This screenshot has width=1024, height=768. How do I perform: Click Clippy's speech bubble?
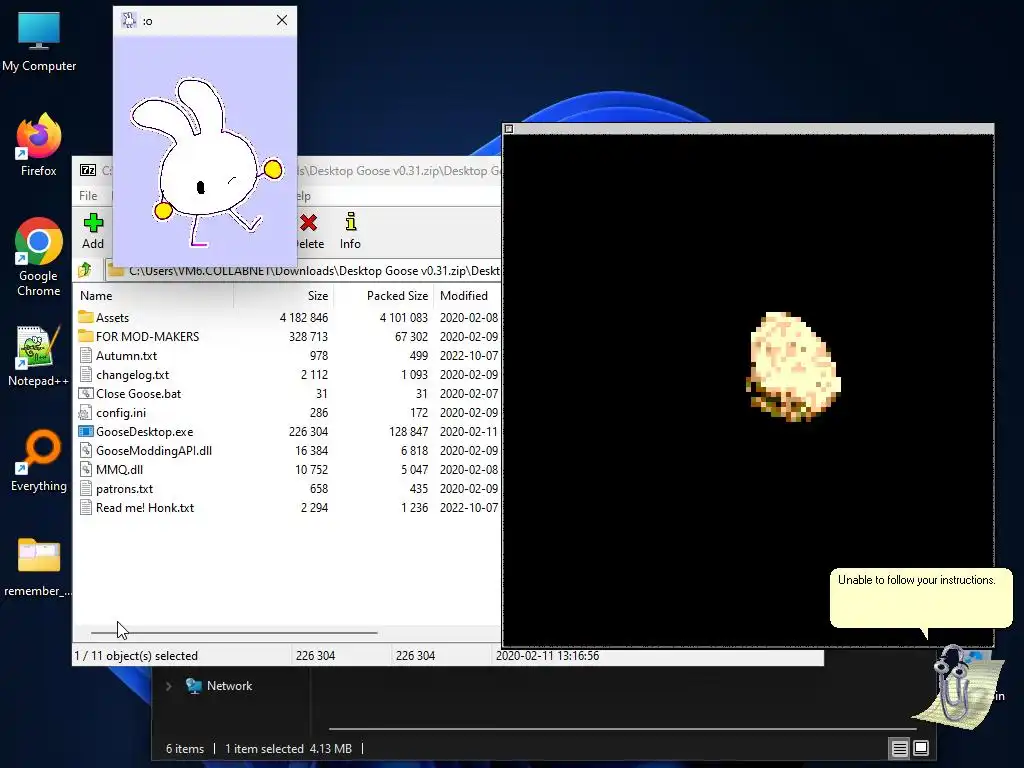coord(921,598)
